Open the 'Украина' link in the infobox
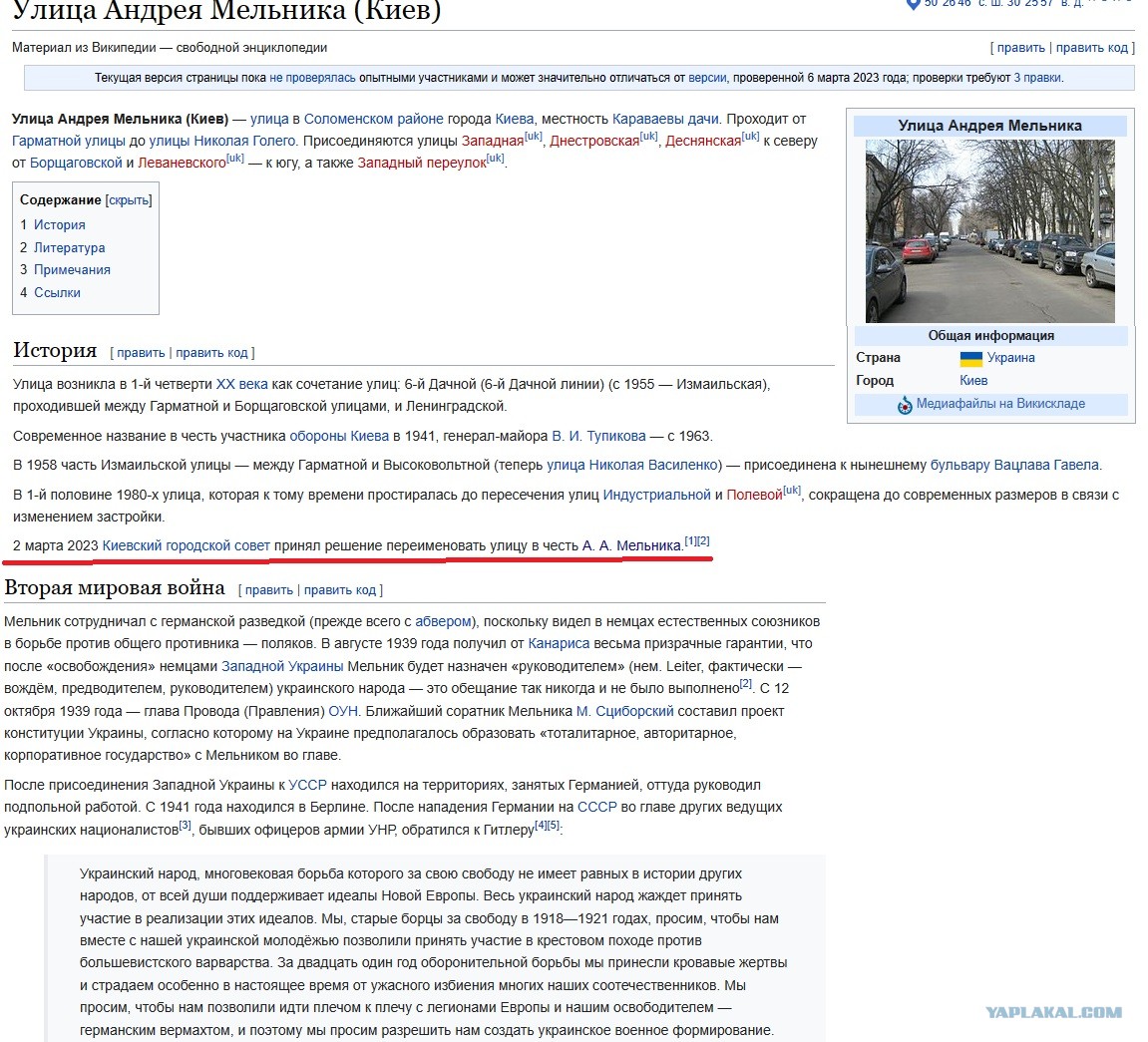Viewport: 1148px width, 1042px height. (x=1010, y=359)
